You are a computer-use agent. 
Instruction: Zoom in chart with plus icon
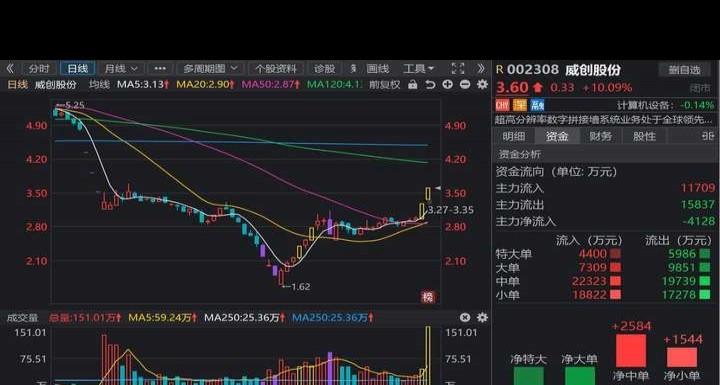448,85
